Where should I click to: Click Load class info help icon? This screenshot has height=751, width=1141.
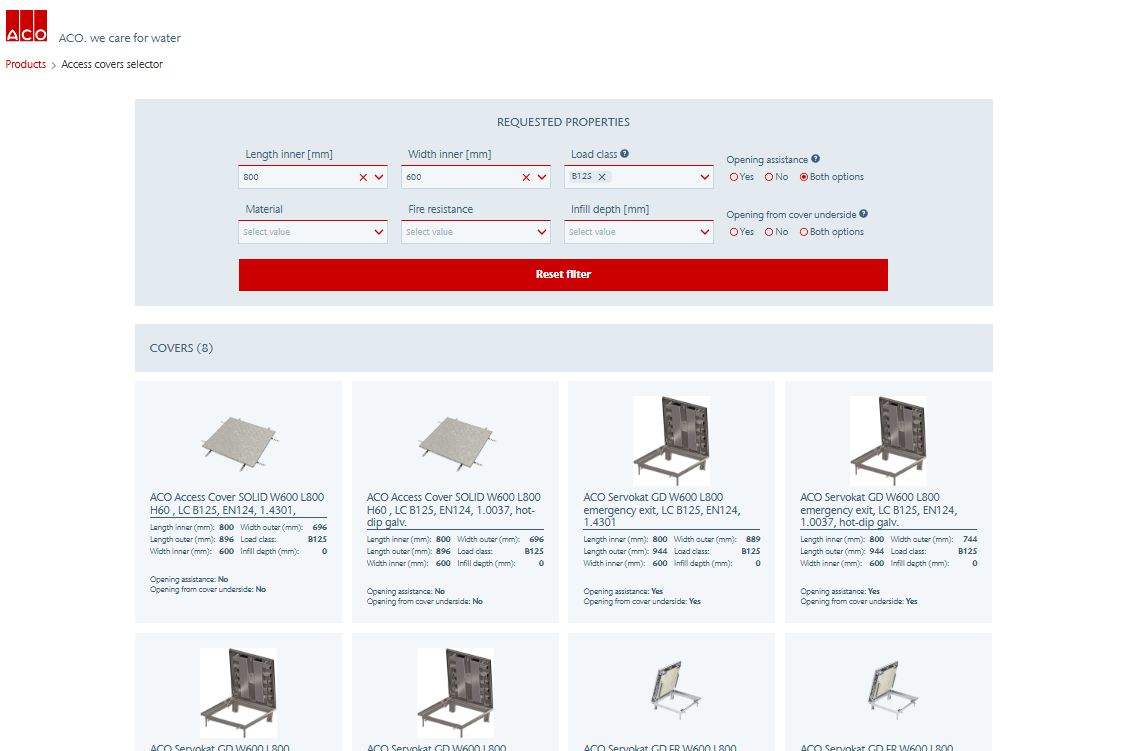[x=625, y=154]
